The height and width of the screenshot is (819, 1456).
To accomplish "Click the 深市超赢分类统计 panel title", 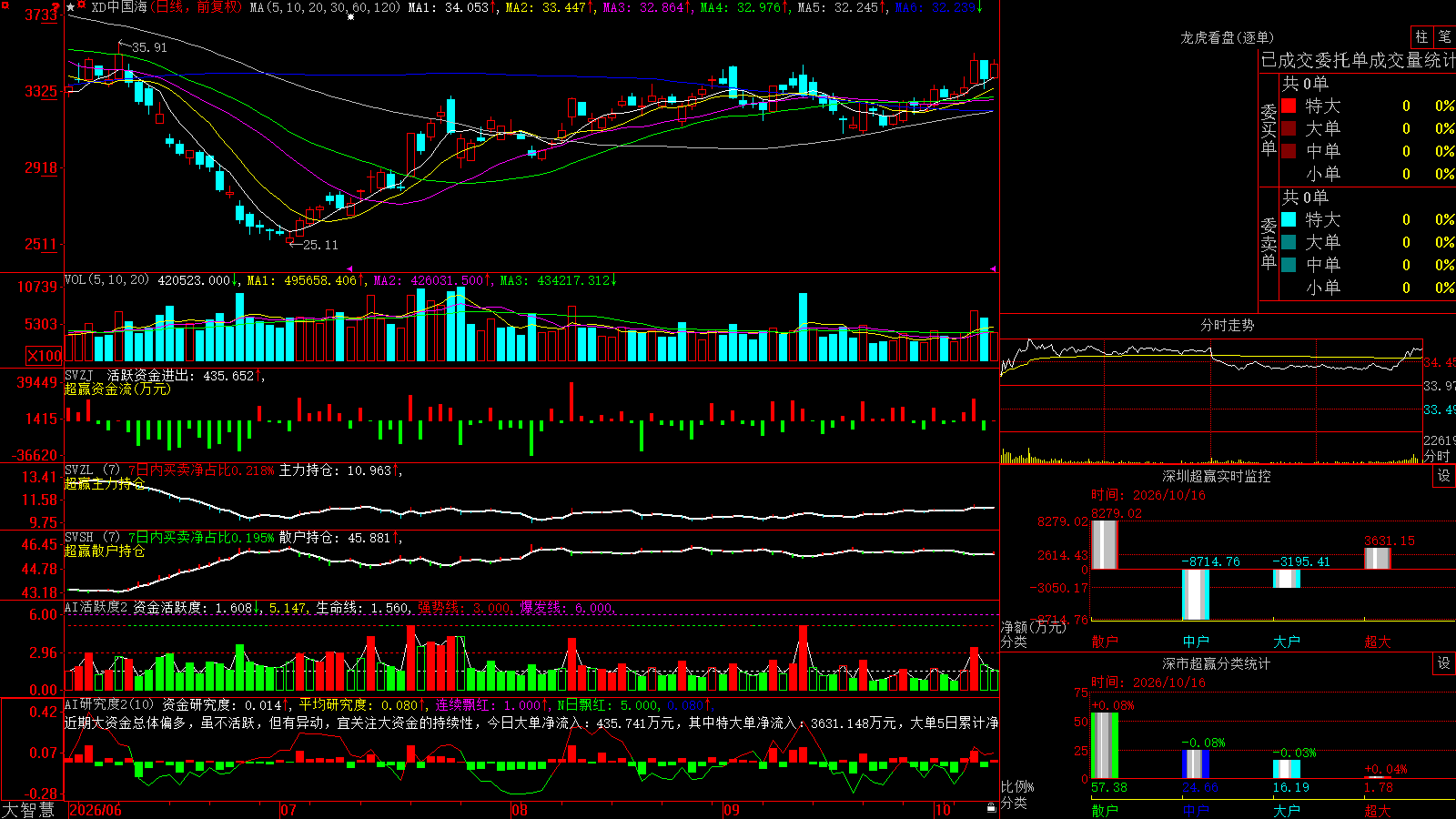I will (1216, 663).
